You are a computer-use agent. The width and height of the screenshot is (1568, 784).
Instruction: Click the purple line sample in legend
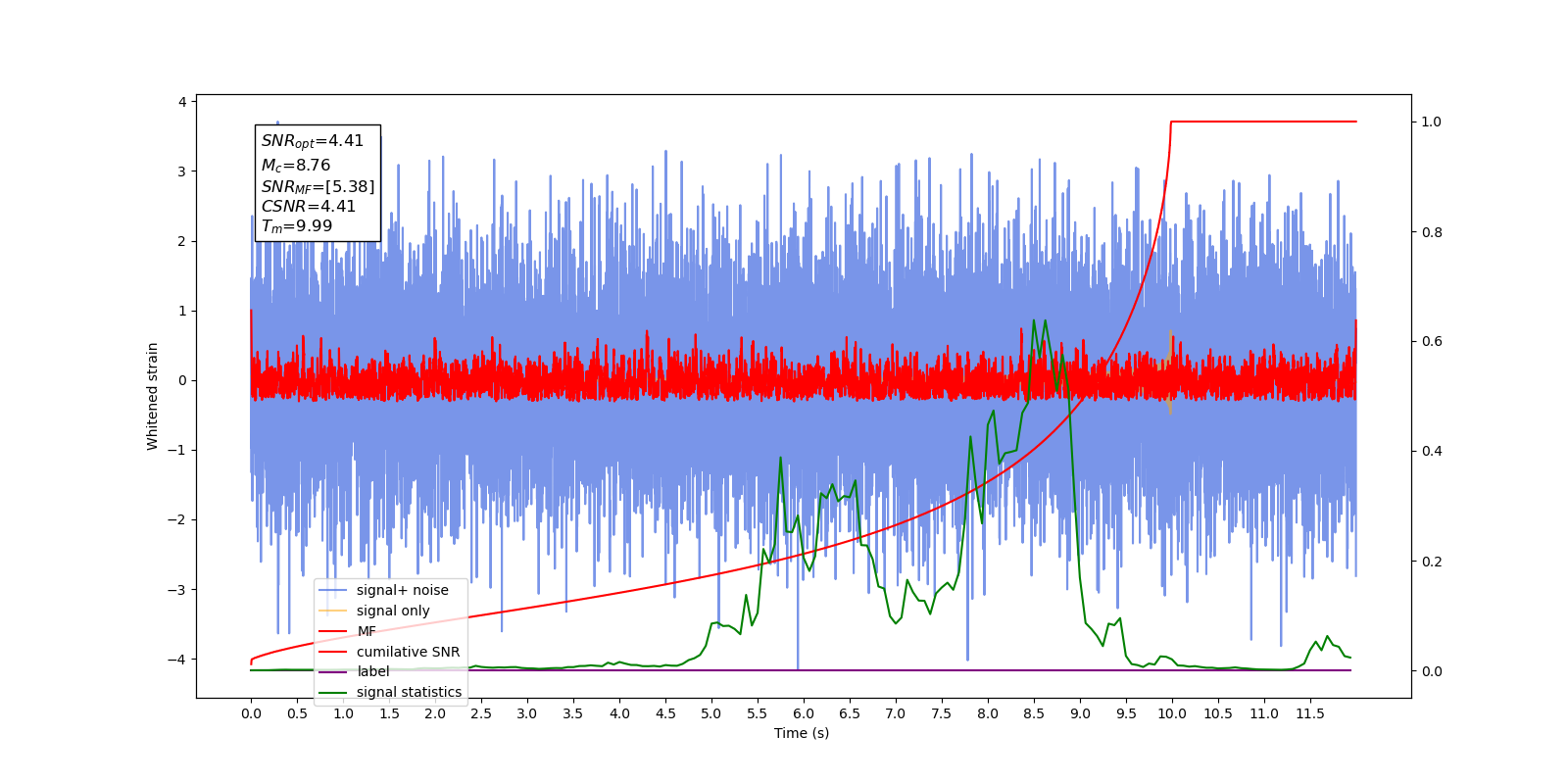[333, 671]
